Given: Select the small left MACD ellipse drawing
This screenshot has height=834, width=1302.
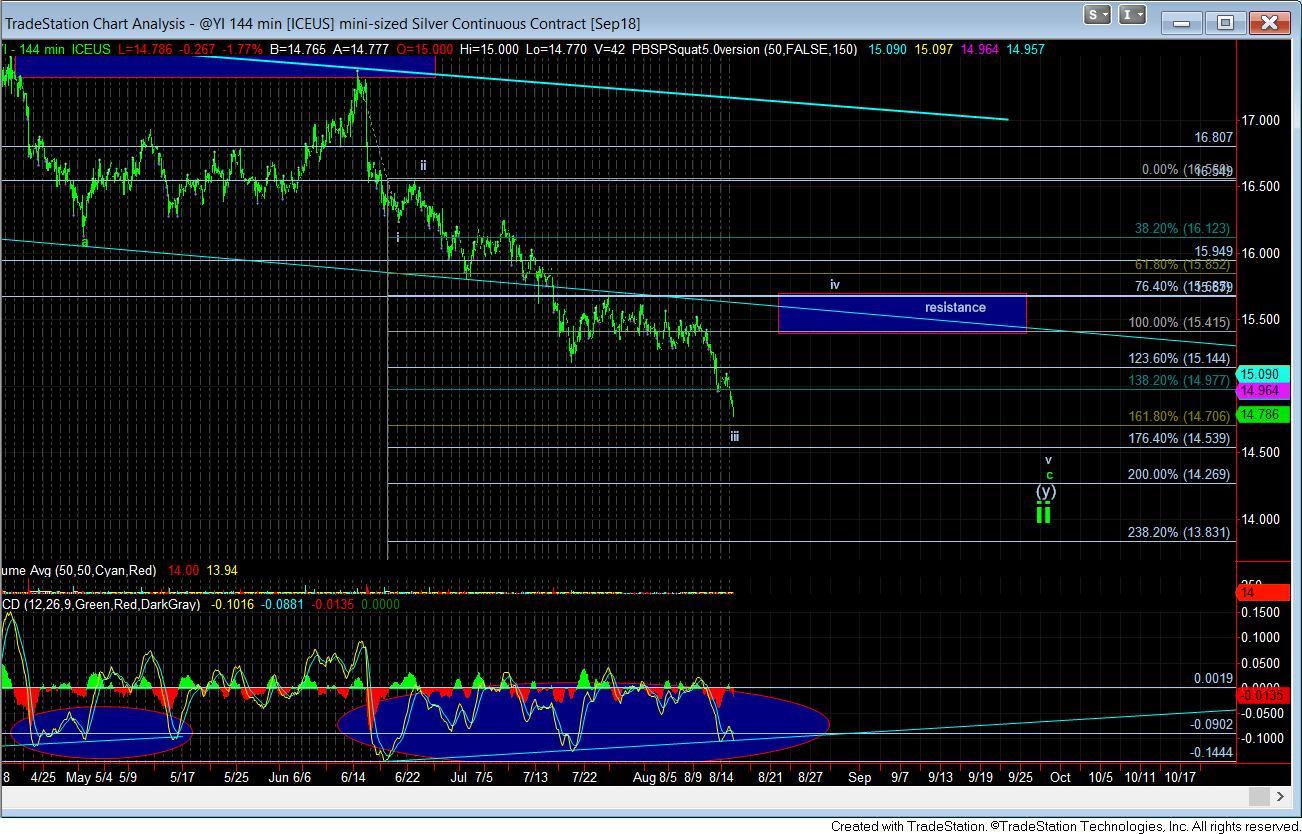Looking at the screenshot, I should click(x=101, y=731).
